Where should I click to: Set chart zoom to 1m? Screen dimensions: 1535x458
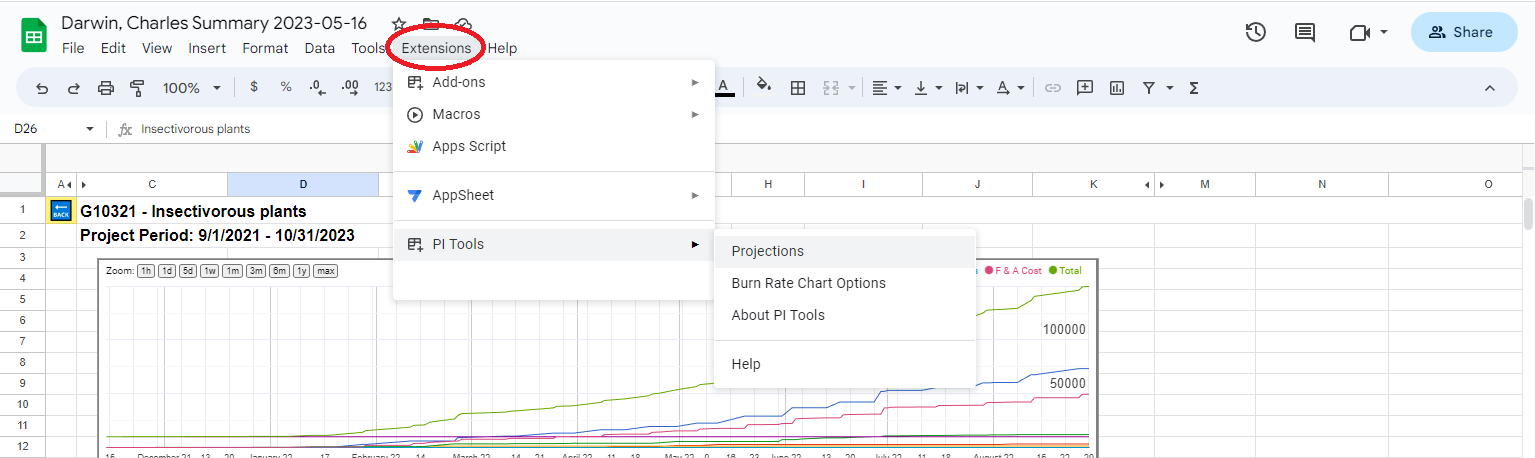(x=232, y=271)
